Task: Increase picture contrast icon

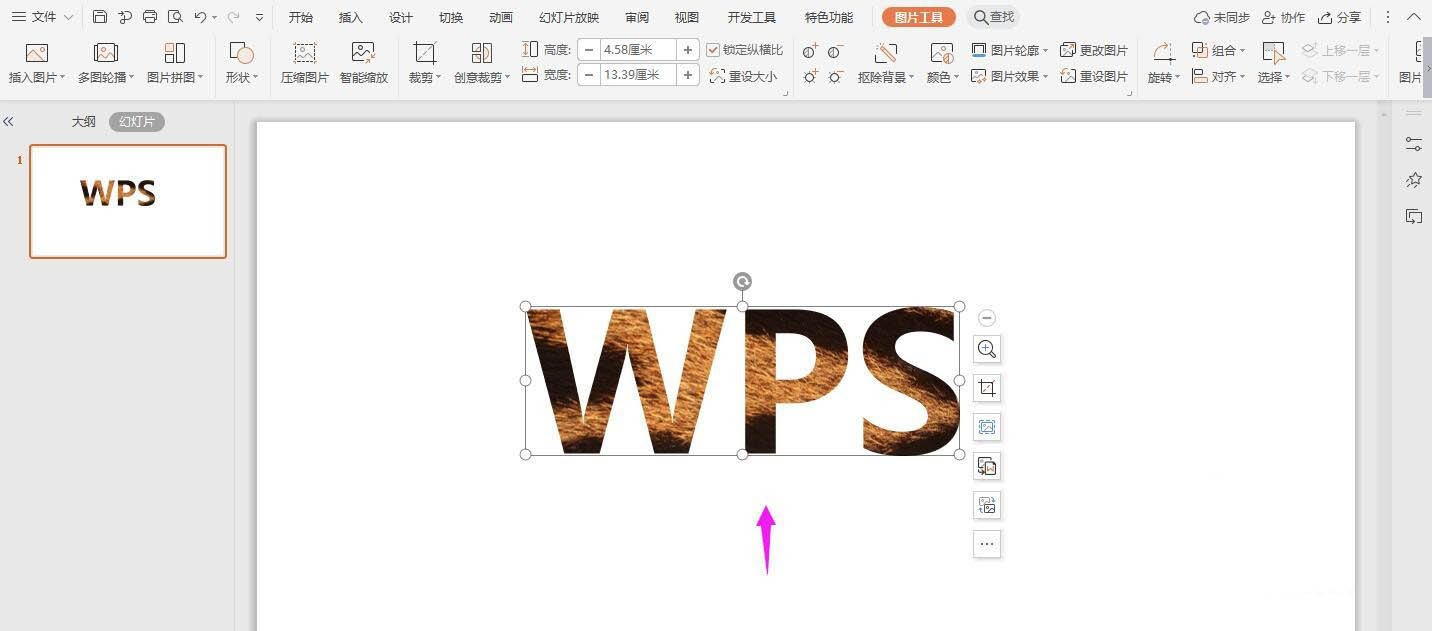Action: pyautogui.click(x=810, y=51)
